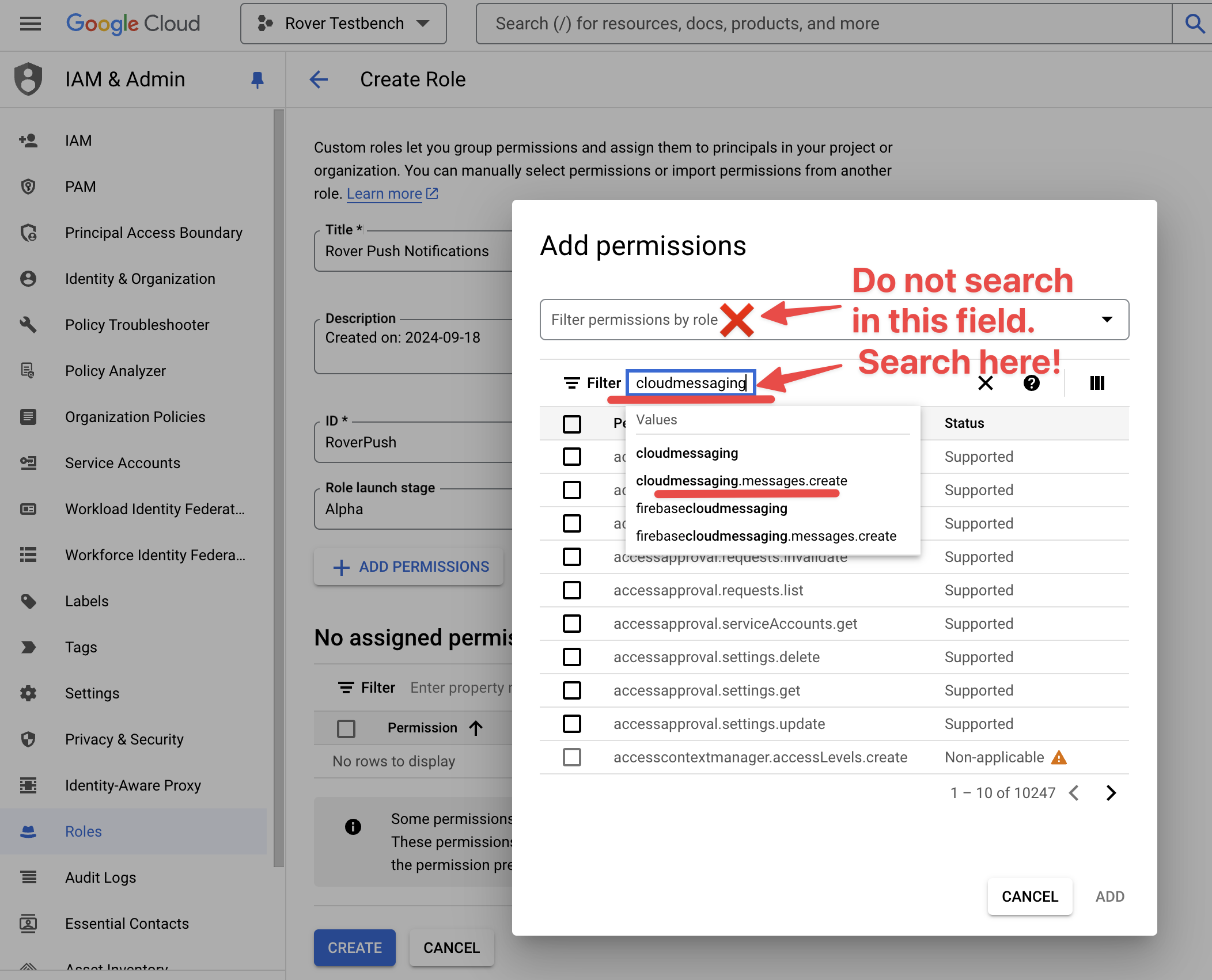Image resolution: width=1212 pixels, height=980 pixels.
Task: Click the filter icon in Add permissions
Action: [x=571, y=383]
